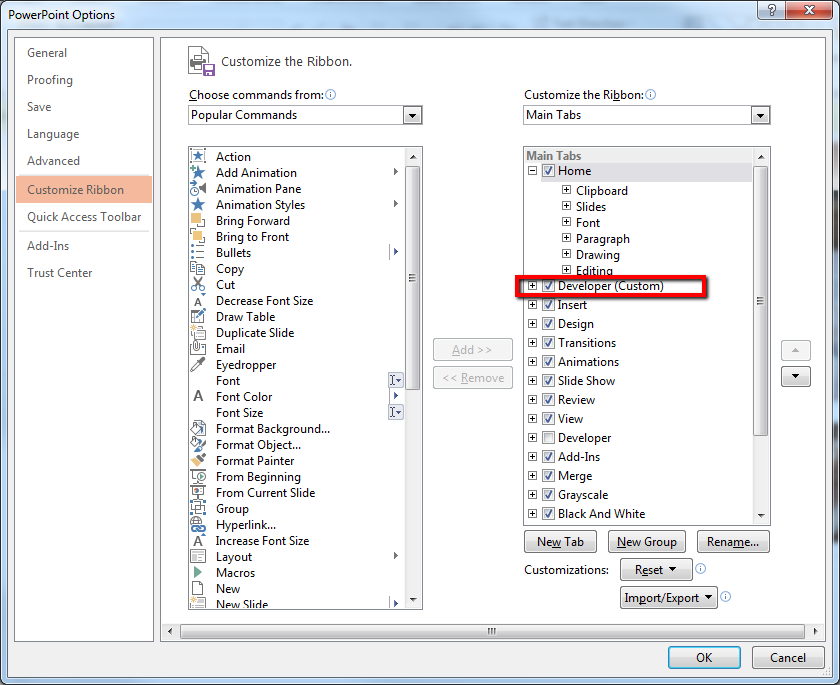Viewport: 840px width, 685px height.
Task: Expand the Review tab node
Action: coord(532,400)
